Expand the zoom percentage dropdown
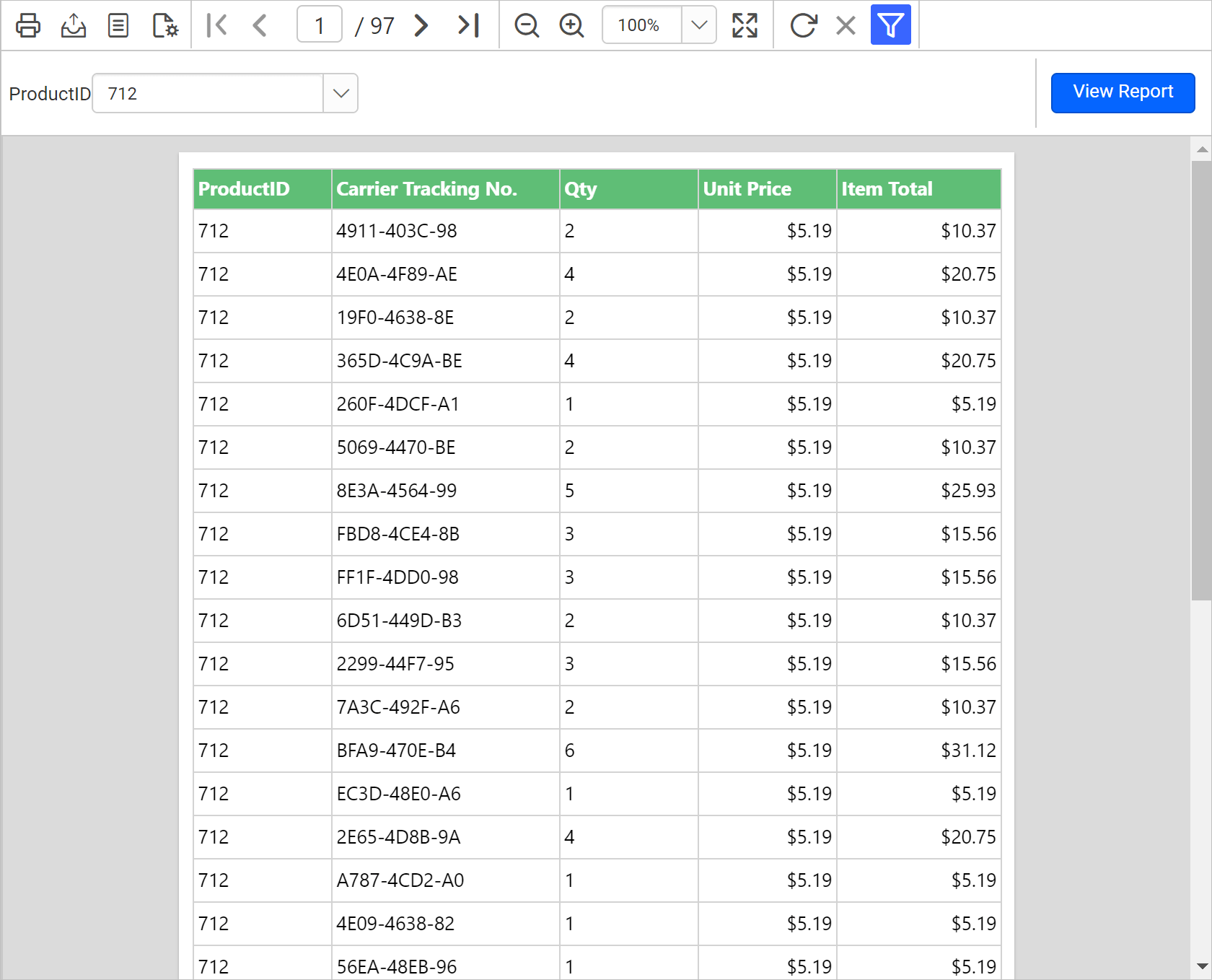 (698, 25)
